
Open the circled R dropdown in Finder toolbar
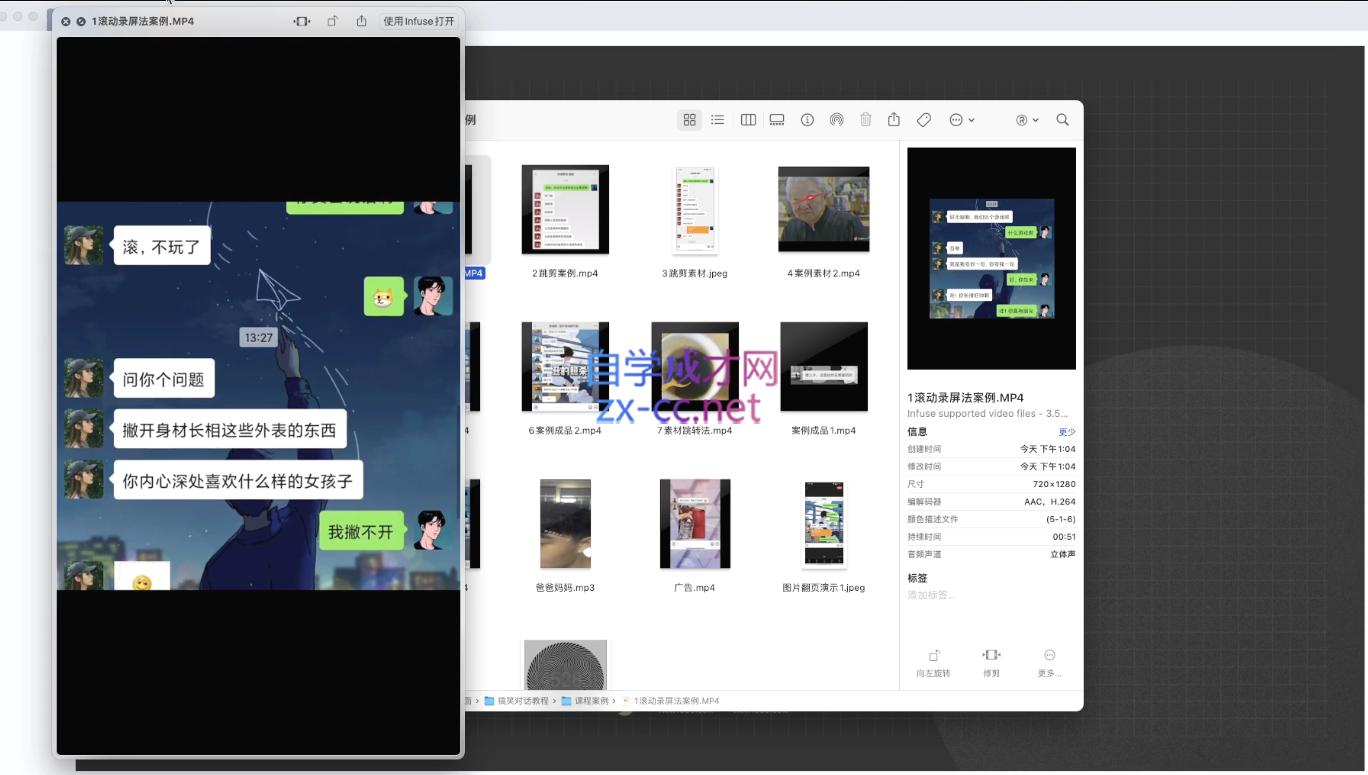tap(1027, 120)
